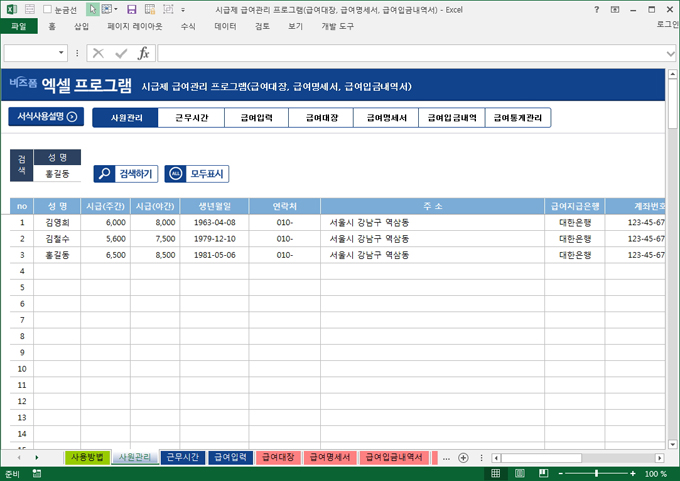Click the Save icon in quick access toolbar
680x481 pixels.
pos(132,9)
